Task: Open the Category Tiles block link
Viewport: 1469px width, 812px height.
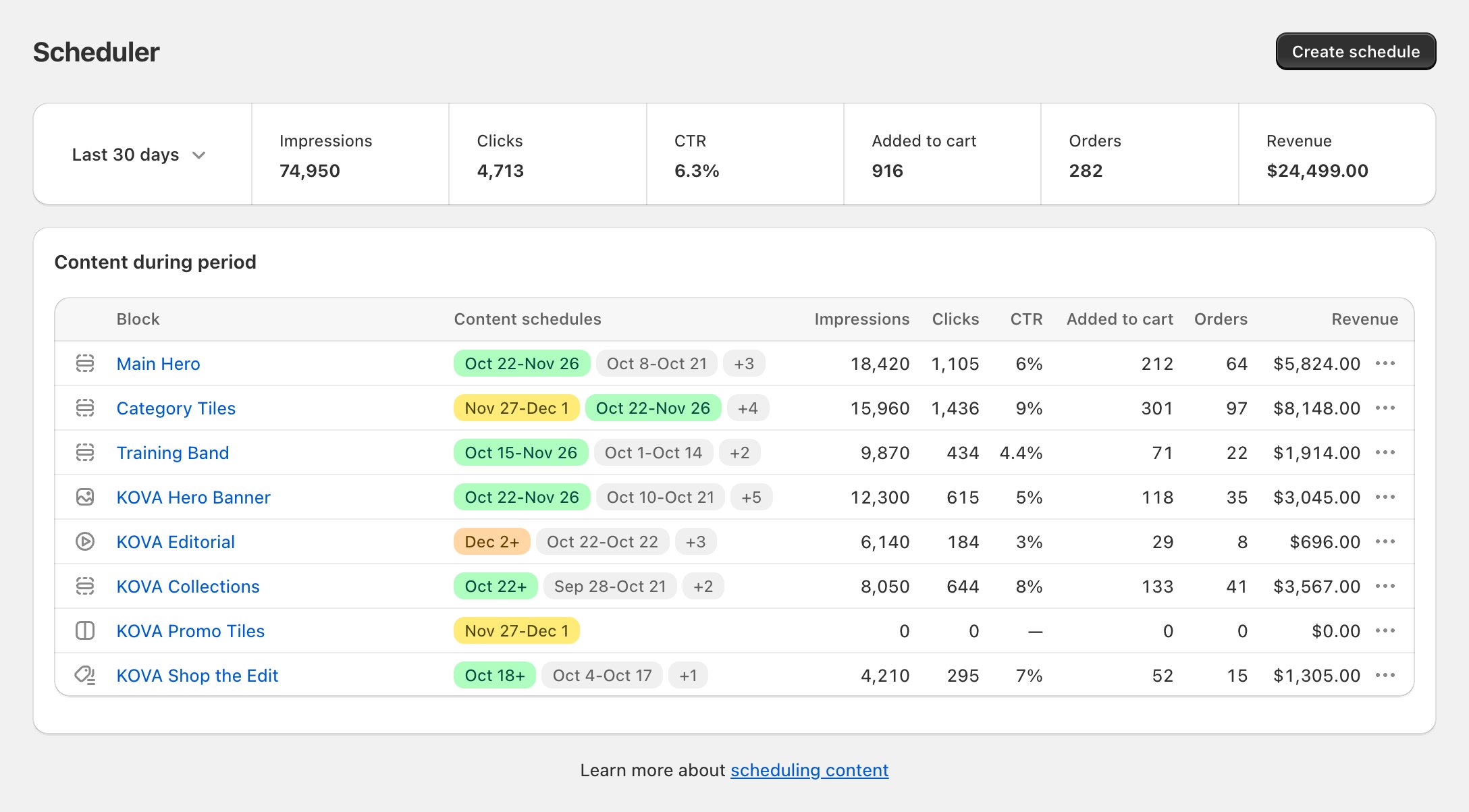Action: coord(176,408)
